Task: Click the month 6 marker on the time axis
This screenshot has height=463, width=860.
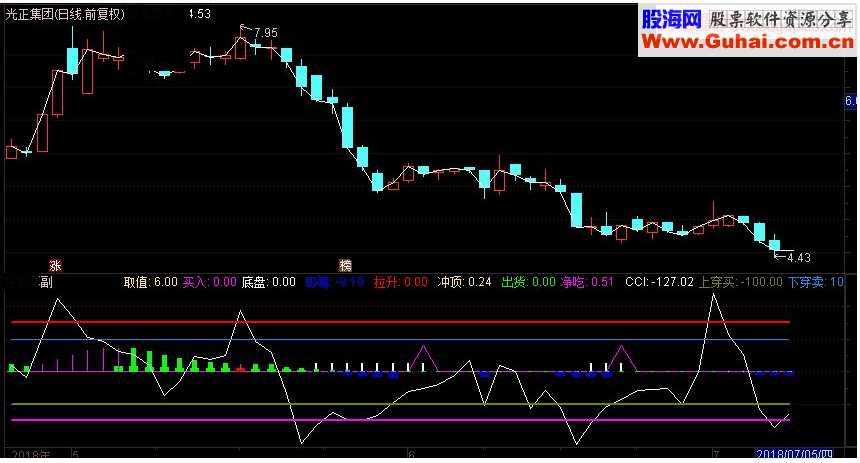Action: [x=411, y=455]
